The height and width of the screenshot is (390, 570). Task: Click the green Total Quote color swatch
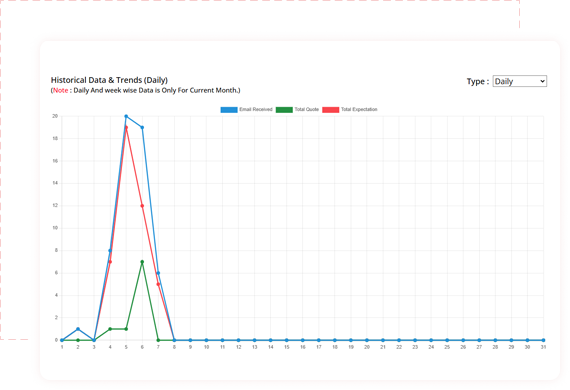[284, 110]
